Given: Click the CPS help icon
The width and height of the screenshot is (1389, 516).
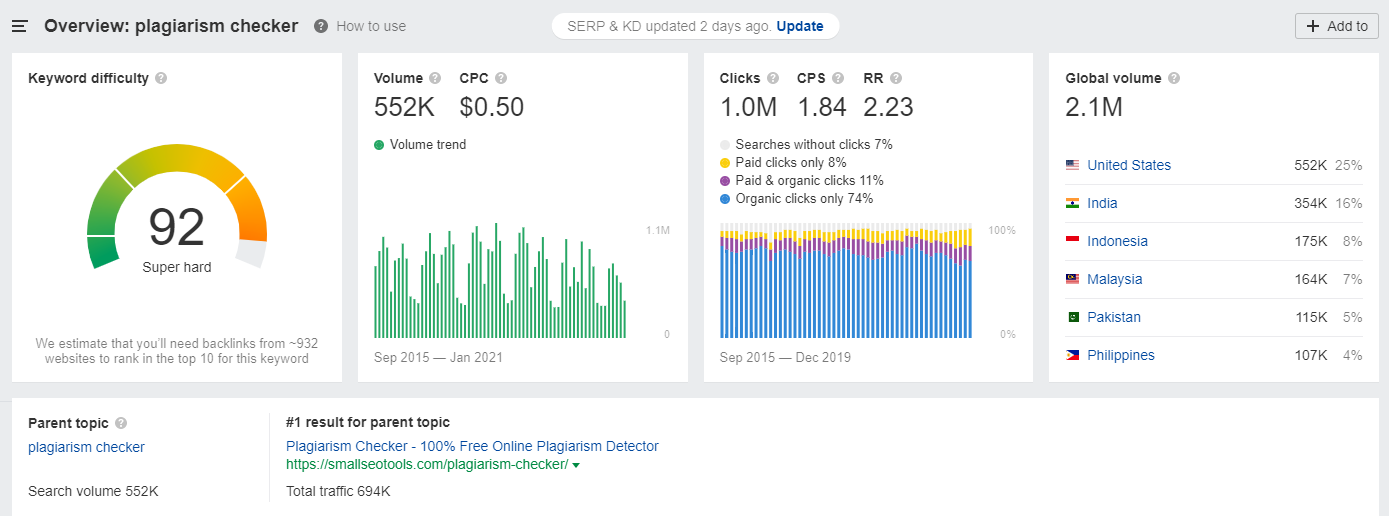Looking at the screenshot, I should (838, 78).
